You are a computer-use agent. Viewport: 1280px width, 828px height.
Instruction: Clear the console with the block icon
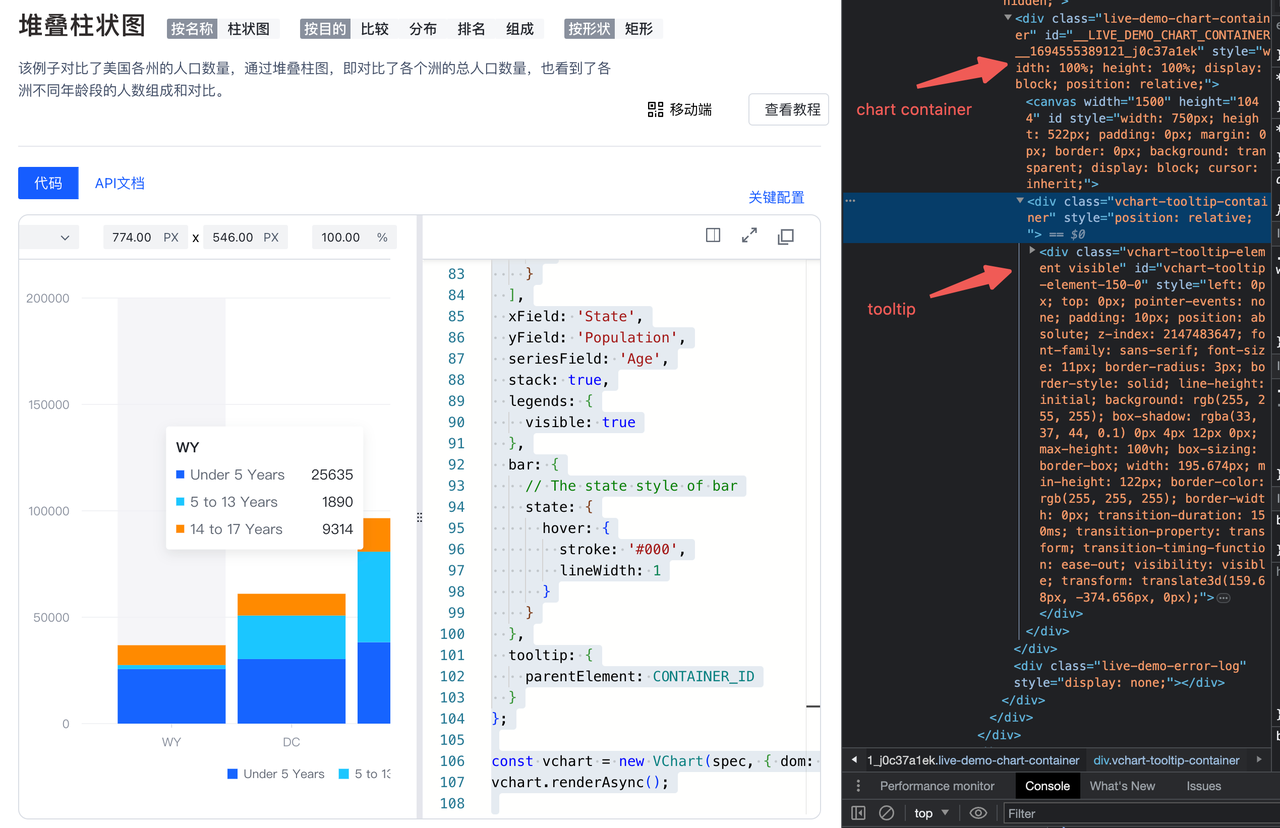pos(886,813)
